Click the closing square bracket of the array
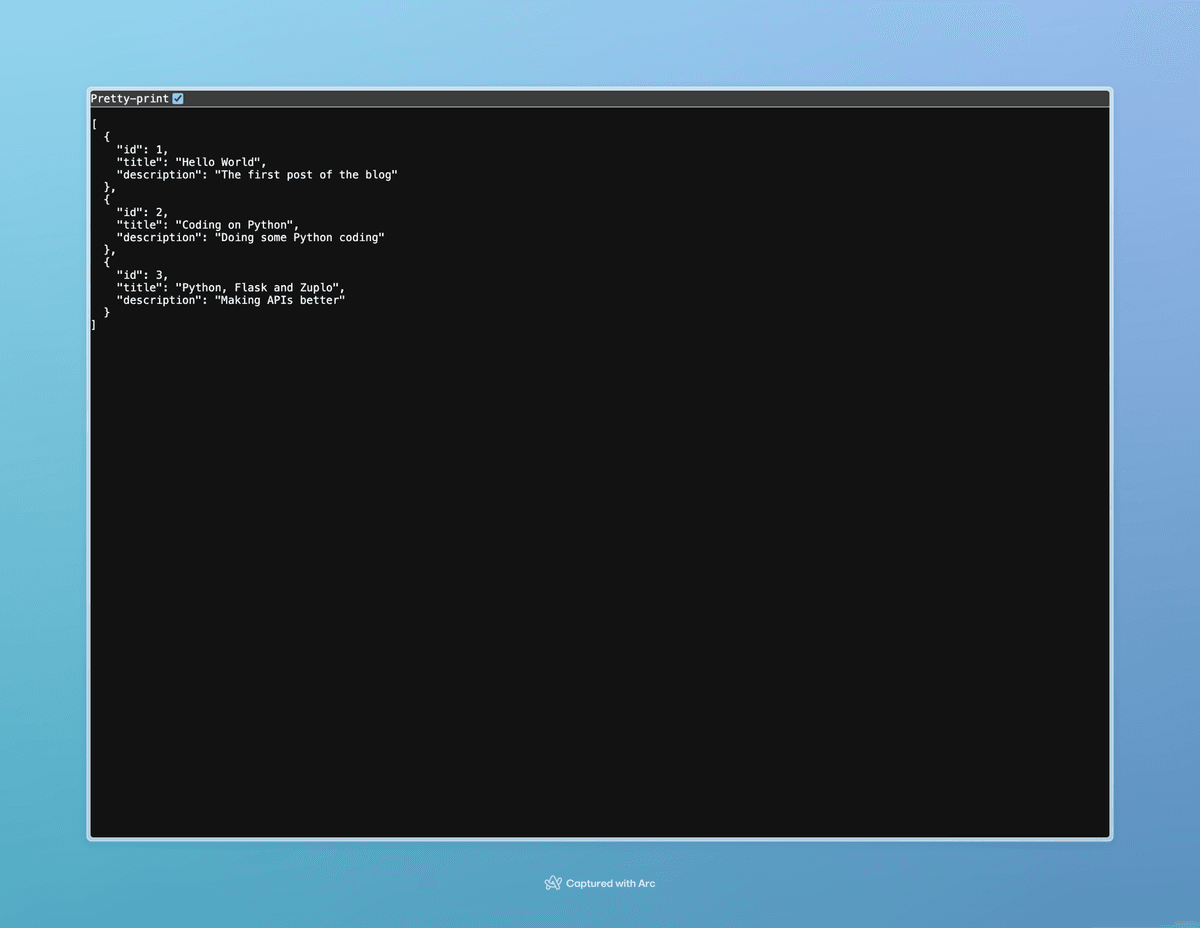This screenshot has width=1200, height=928. tap(92, 324)
